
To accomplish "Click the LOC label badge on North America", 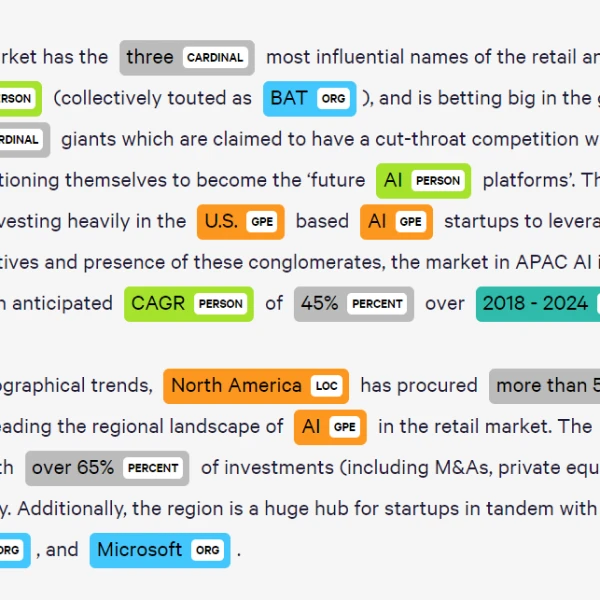I will pos(326,386).
